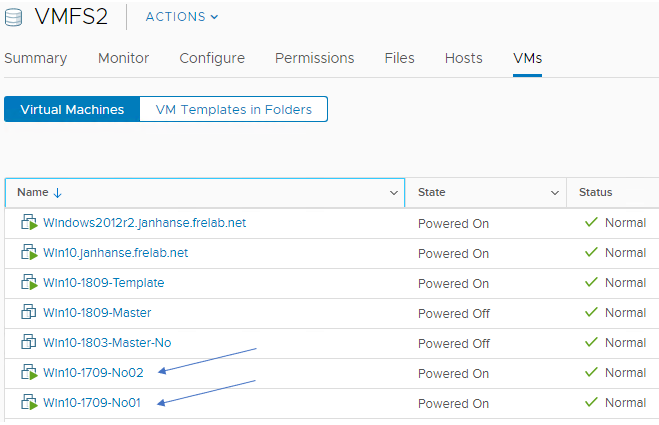Click the Win10-1809-Master powered-off VM icon
This screenshot has width=659, height=425.
point(29,313)
